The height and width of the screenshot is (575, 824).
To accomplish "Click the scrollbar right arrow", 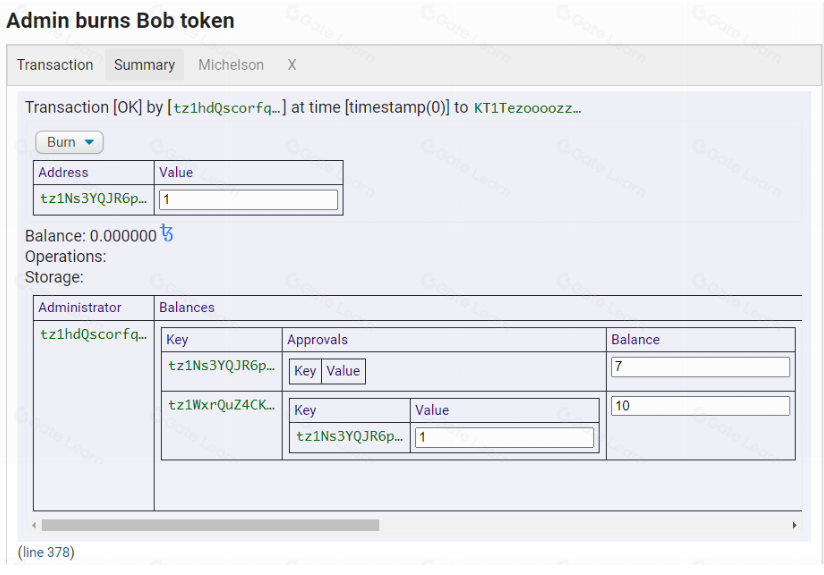I will (x=795, y=525).
